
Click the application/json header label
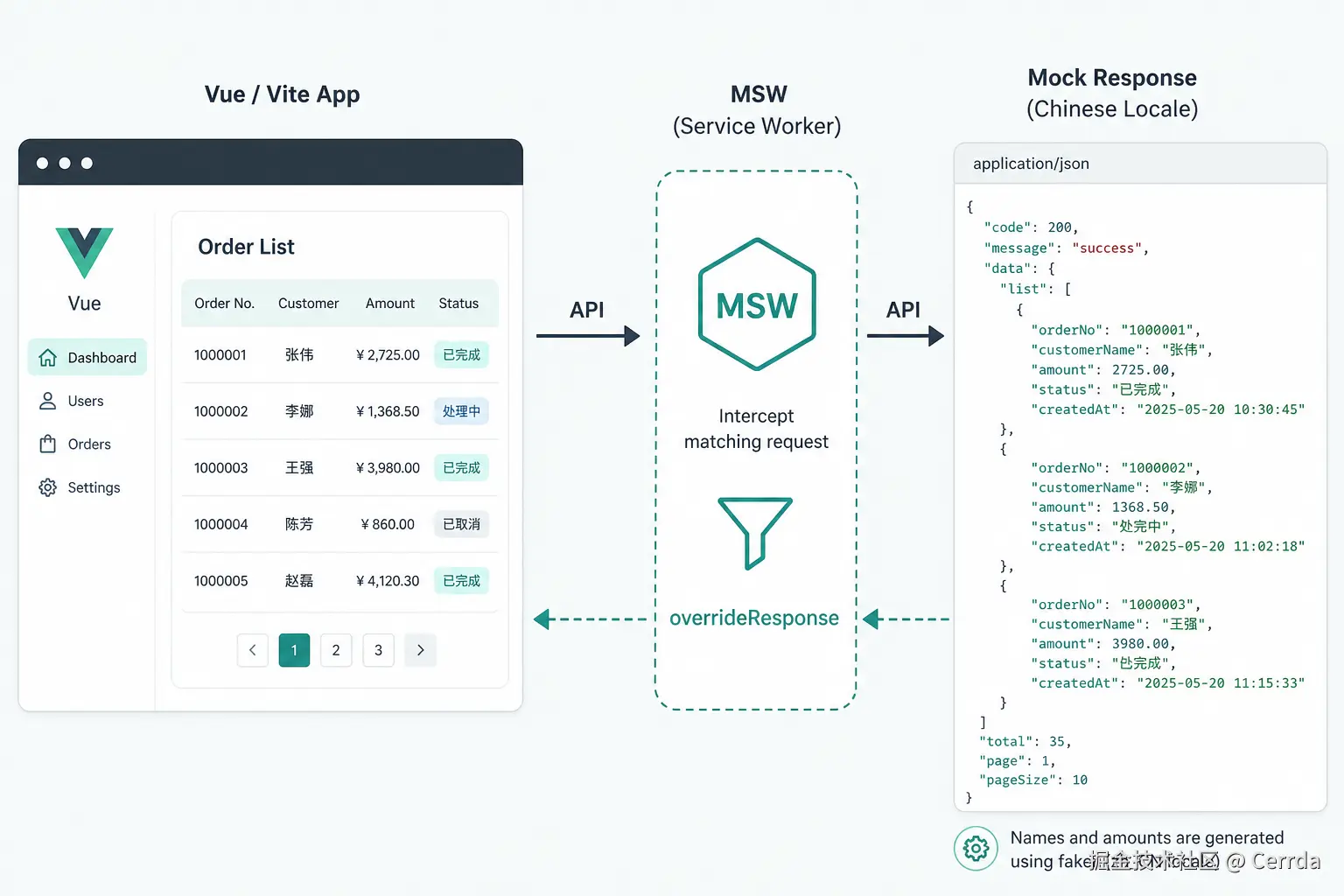[1031, 164]
